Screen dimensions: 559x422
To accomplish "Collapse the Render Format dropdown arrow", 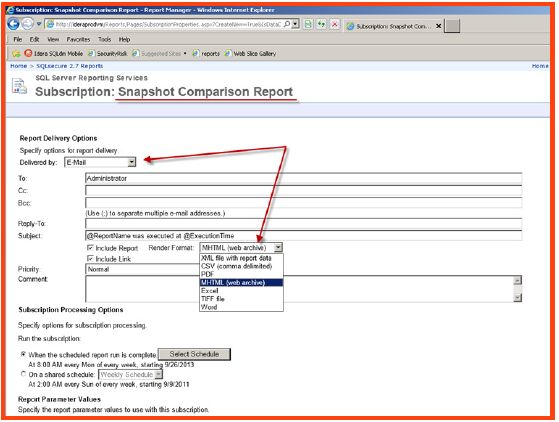I will [x=278, y=247].
